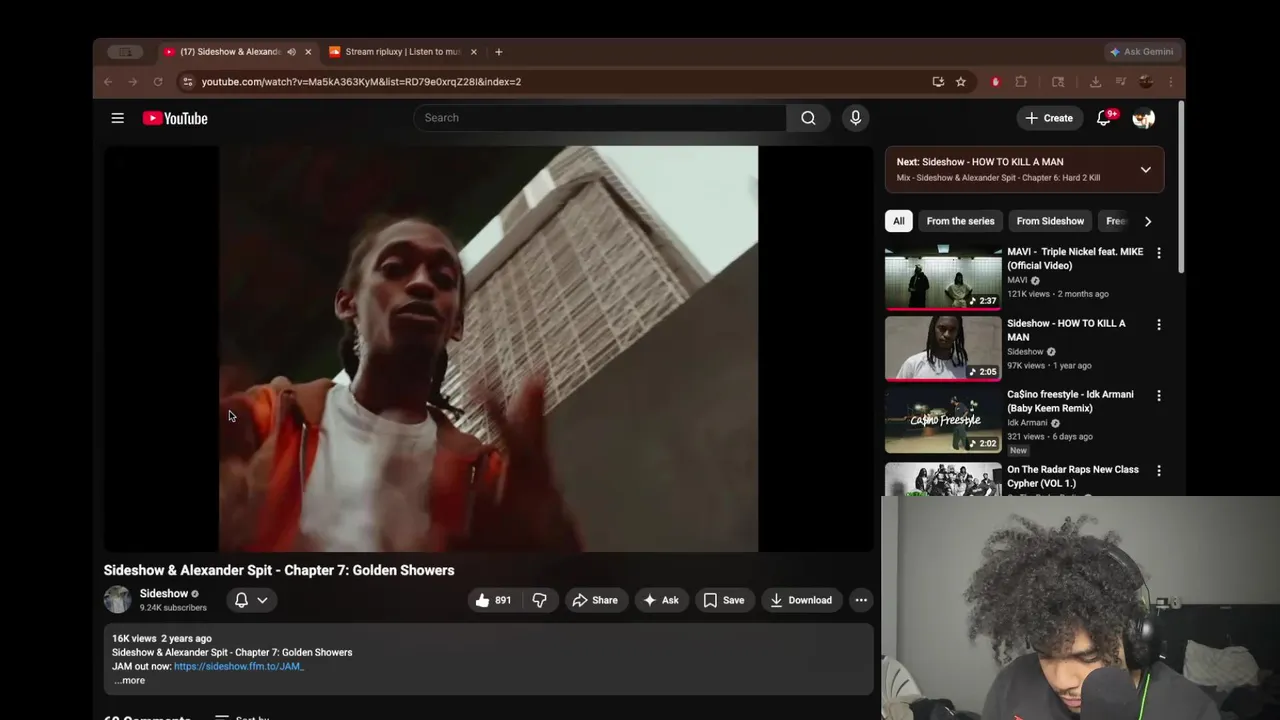Download the video
Image resolution: width=1280 pixels, height=720 pixels.
(801, 600)
